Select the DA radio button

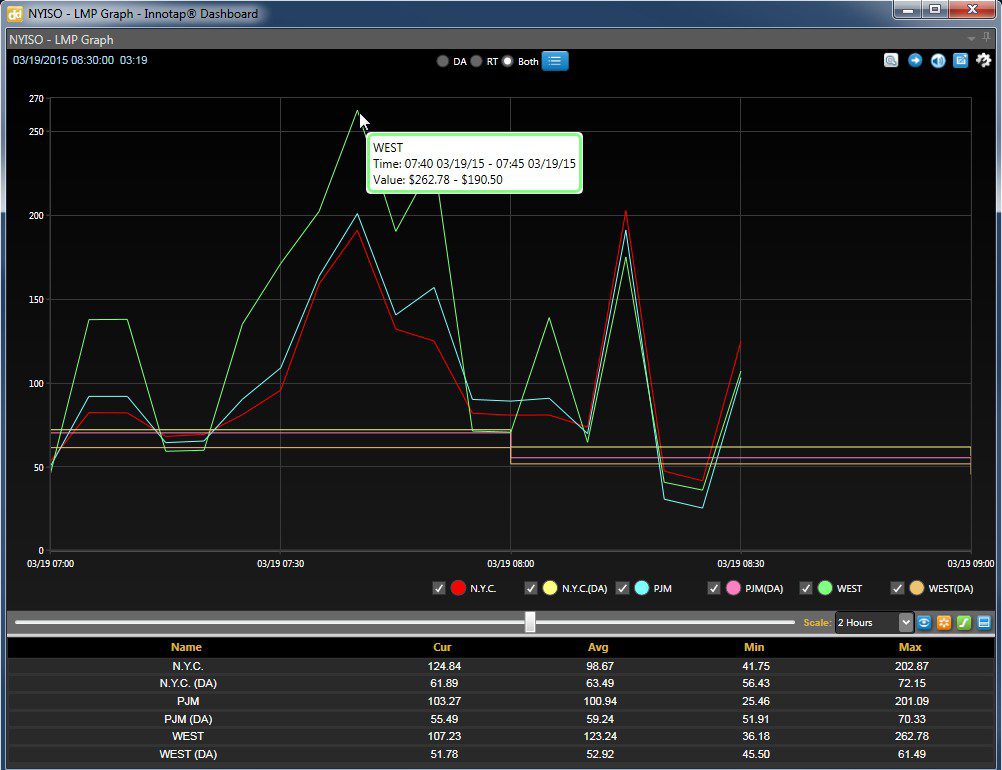[442, 61]
